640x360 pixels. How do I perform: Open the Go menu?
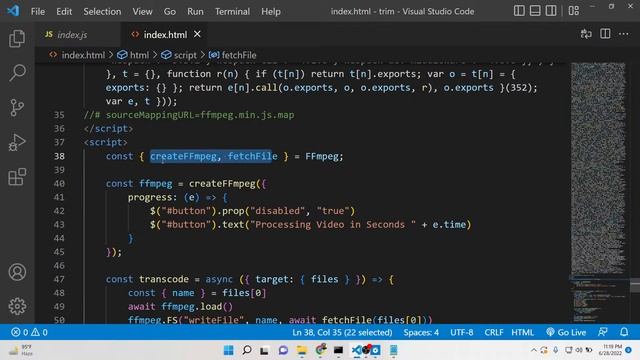170,11
